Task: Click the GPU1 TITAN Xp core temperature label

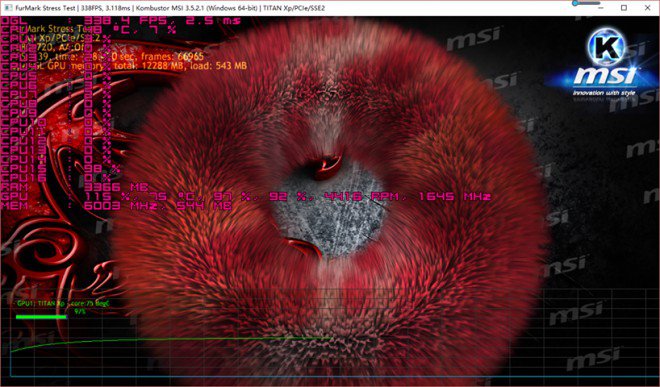Action: tap(63, 303)
